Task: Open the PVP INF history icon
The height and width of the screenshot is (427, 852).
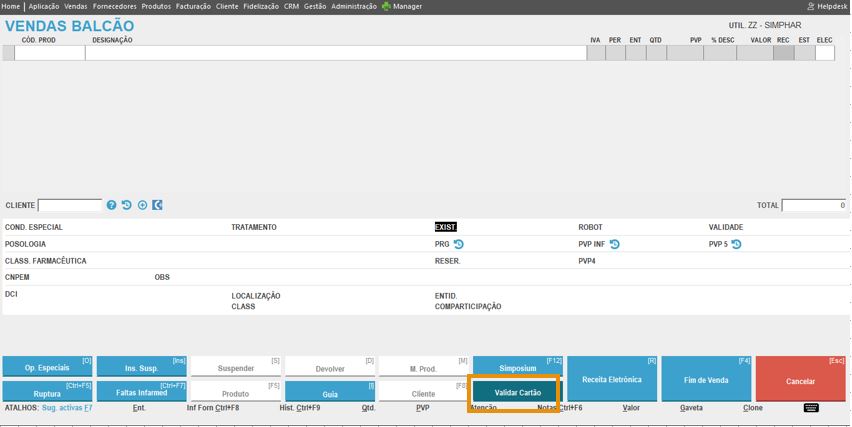Action: pyautogui.click(x=615, y=244)
